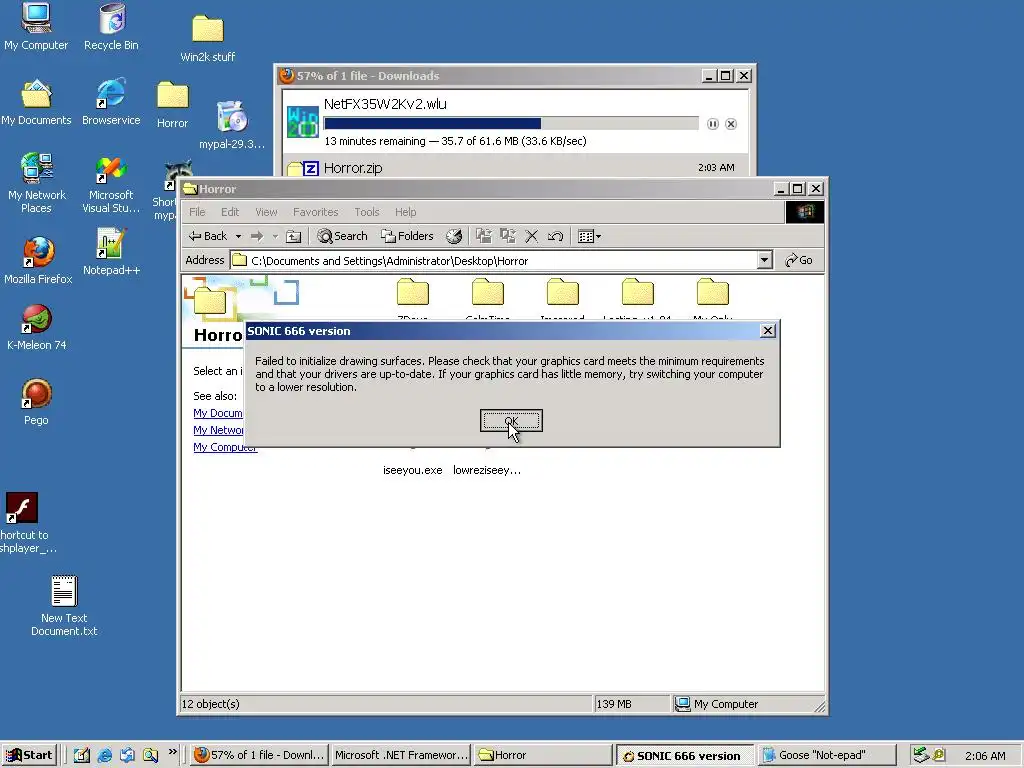
Task: Close the SONIC 666 version dialog
Action: pos(768,331)
